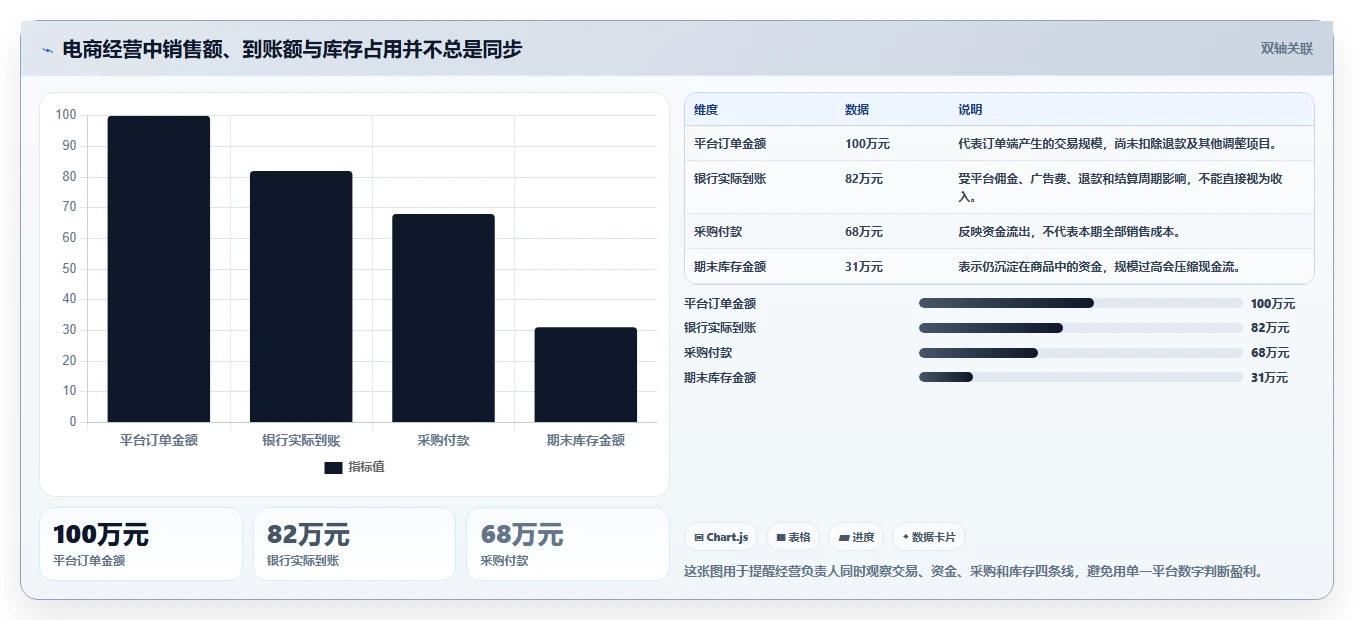Click description starting 代表订单端产生的交易规模

tap(1117, 144)
